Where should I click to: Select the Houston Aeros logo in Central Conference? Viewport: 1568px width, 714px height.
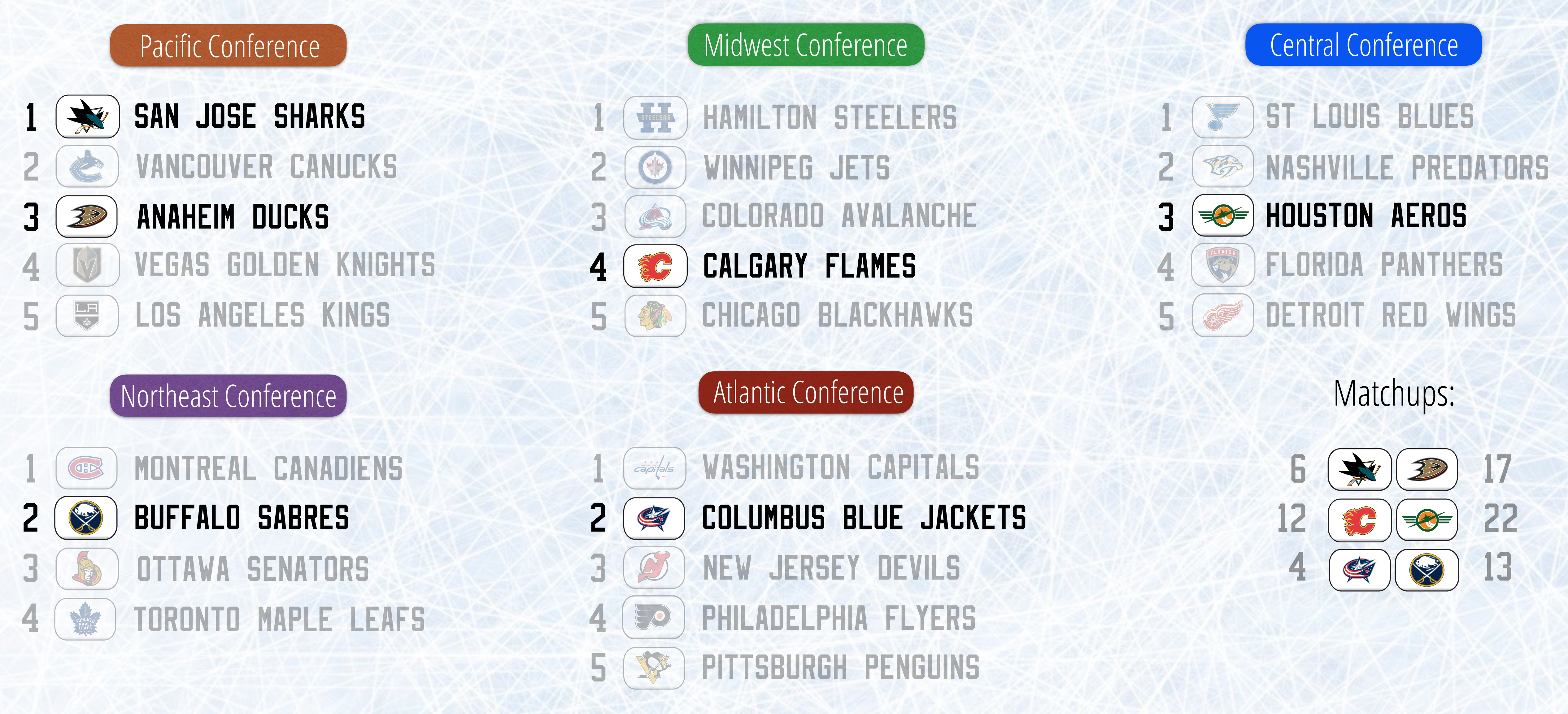1222,216
